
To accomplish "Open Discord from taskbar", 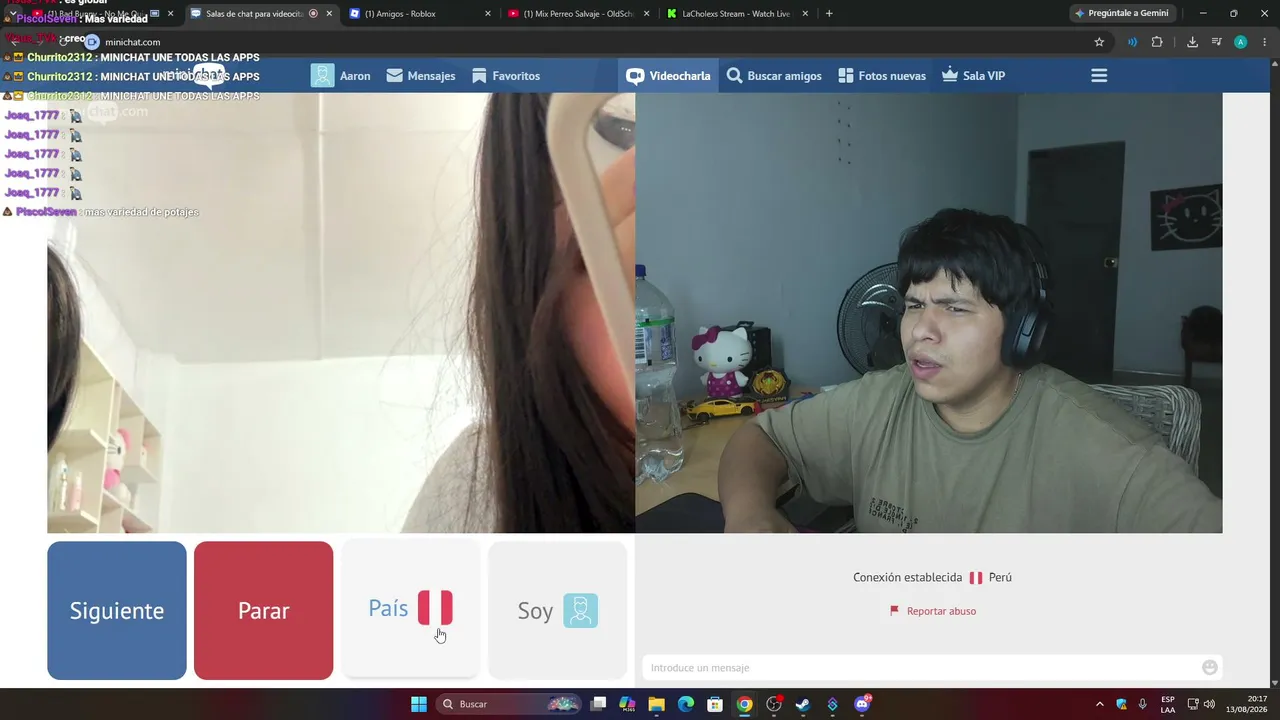I will point(862,704).
